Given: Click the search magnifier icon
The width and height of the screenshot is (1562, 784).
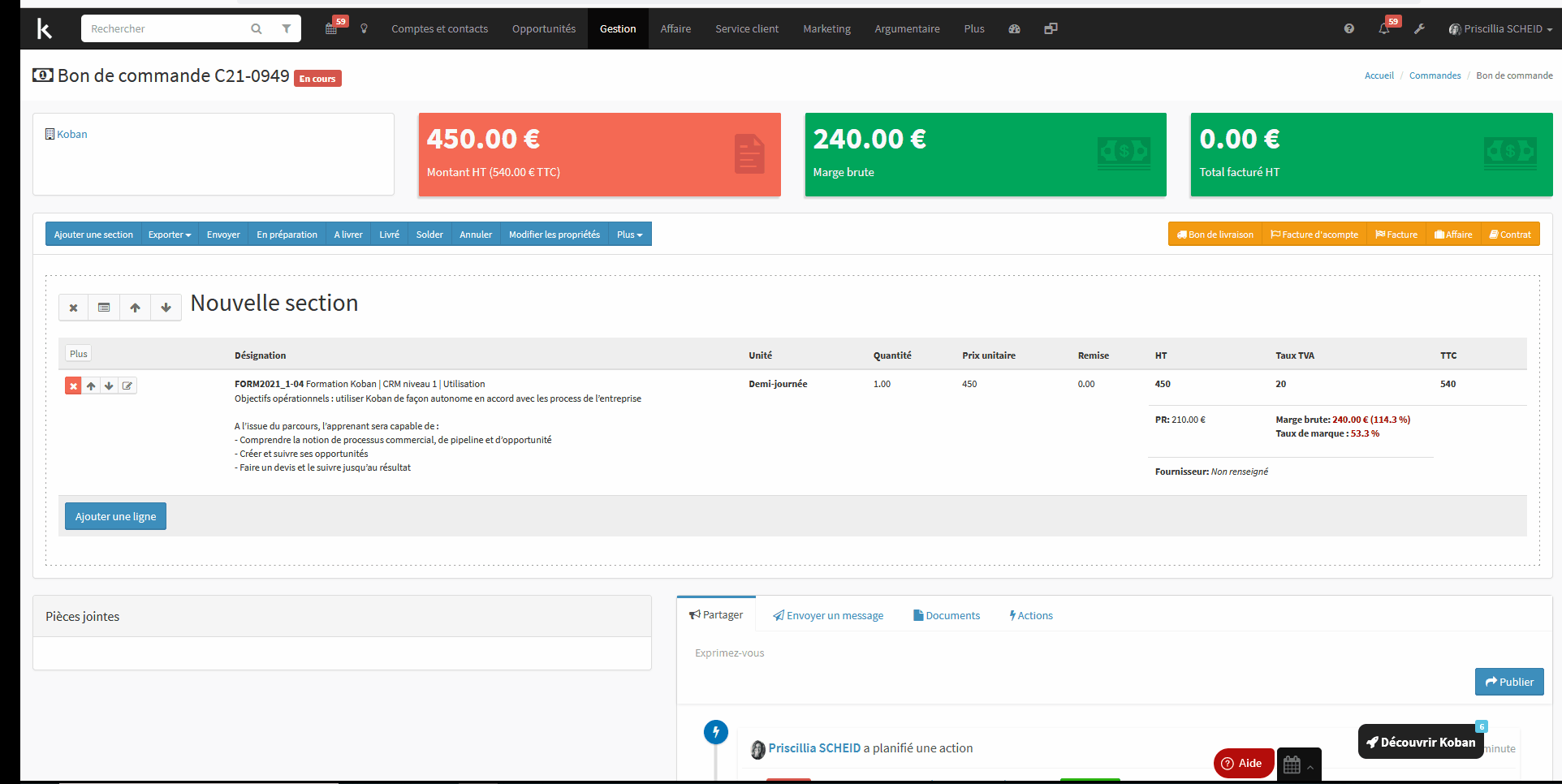Looking at the screenshot, I should [x=257, y=28].
